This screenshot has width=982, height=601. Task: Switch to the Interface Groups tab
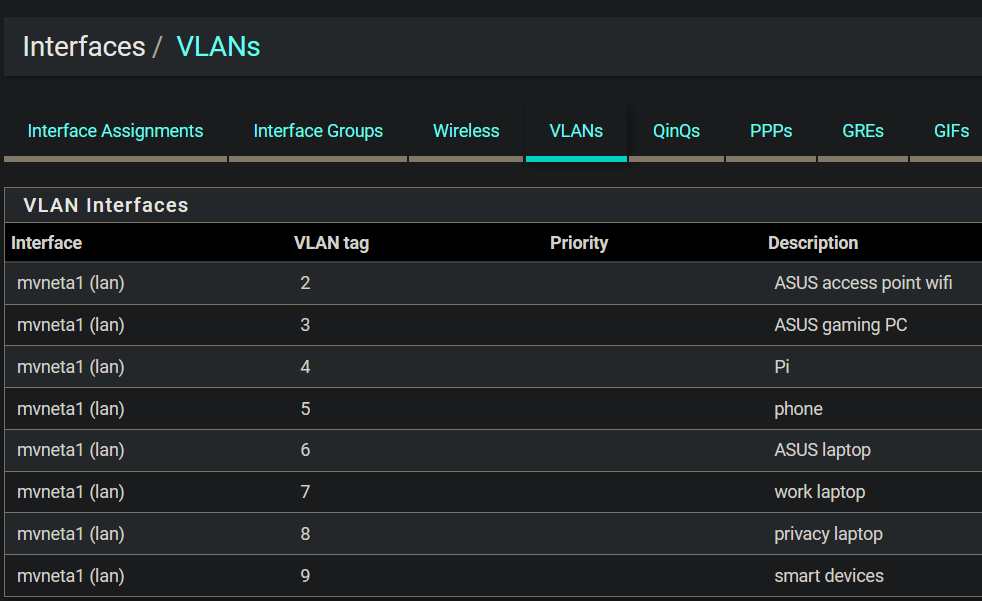(318, 131)
